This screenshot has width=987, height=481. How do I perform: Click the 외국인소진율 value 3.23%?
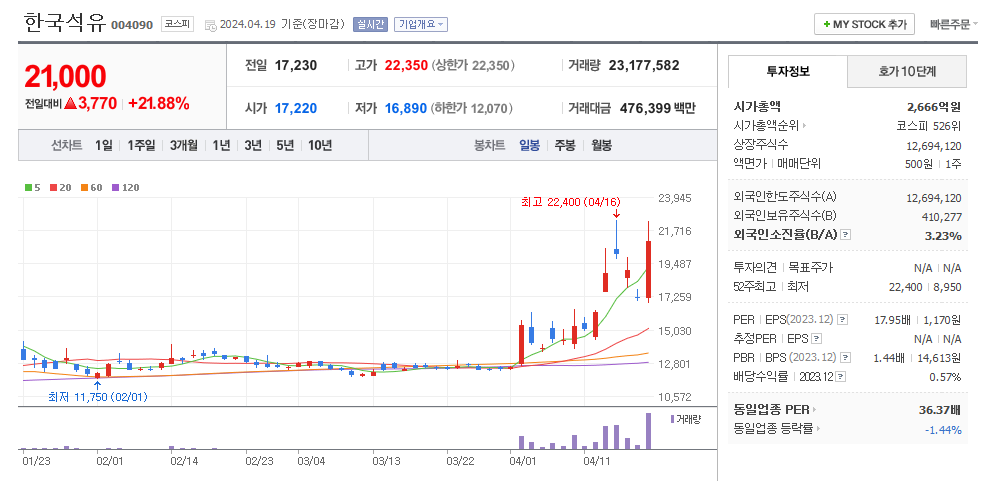click(x=945, y=236)
